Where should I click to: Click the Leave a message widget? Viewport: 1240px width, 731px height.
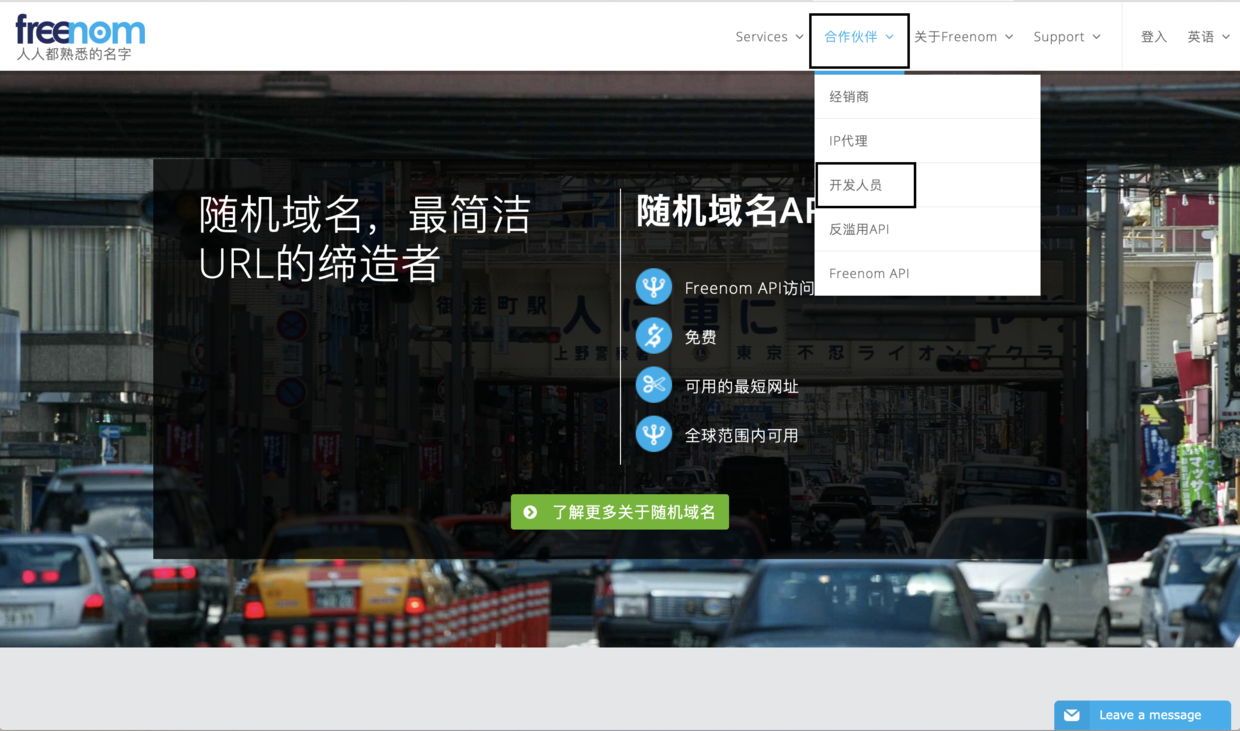pos(1142,715)
